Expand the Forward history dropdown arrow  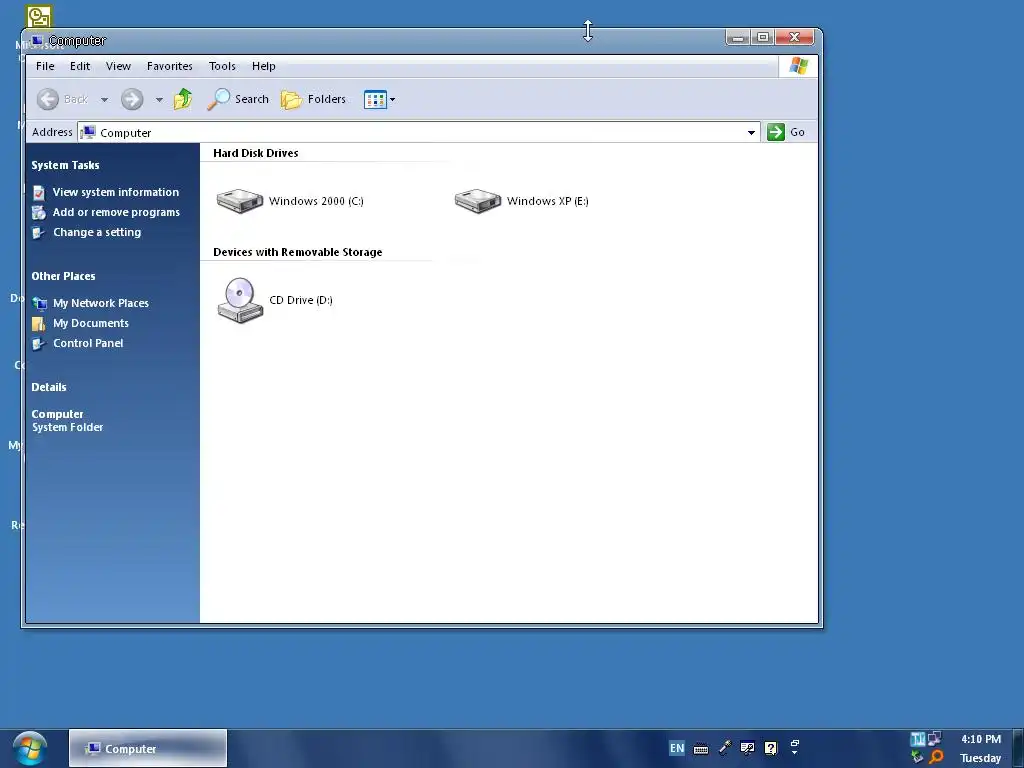(159, 100)
